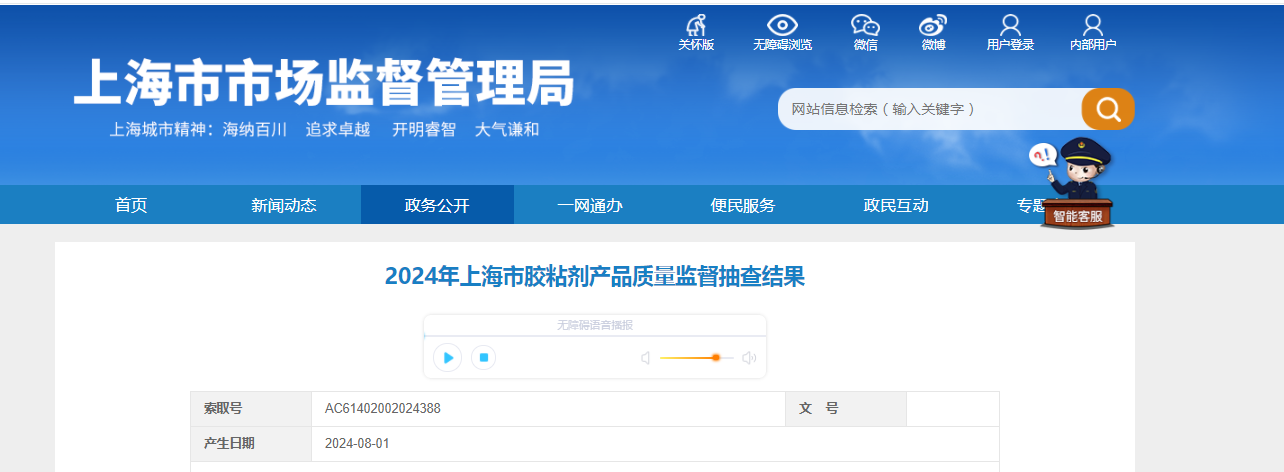
Task: Click the low volume speaker icon
Action: pyautogui.click(x=646, y=358)
